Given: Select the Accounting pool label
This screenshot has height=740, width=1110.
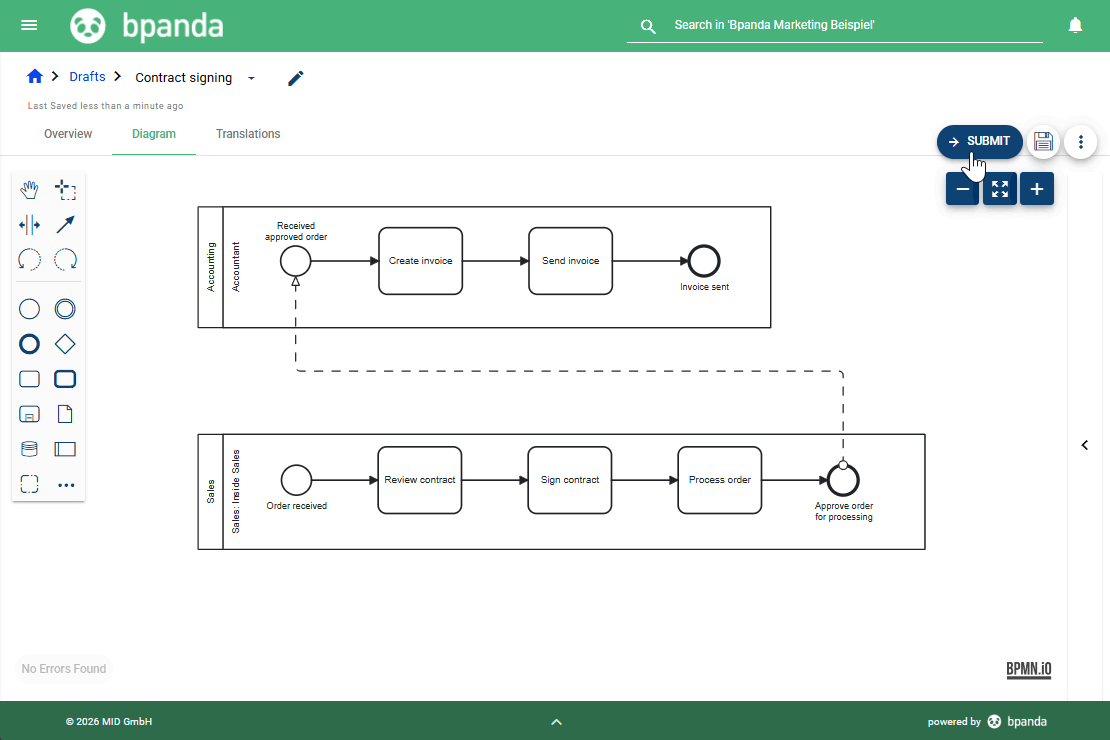Looking at the screenshot, I should tap(210, 268).
